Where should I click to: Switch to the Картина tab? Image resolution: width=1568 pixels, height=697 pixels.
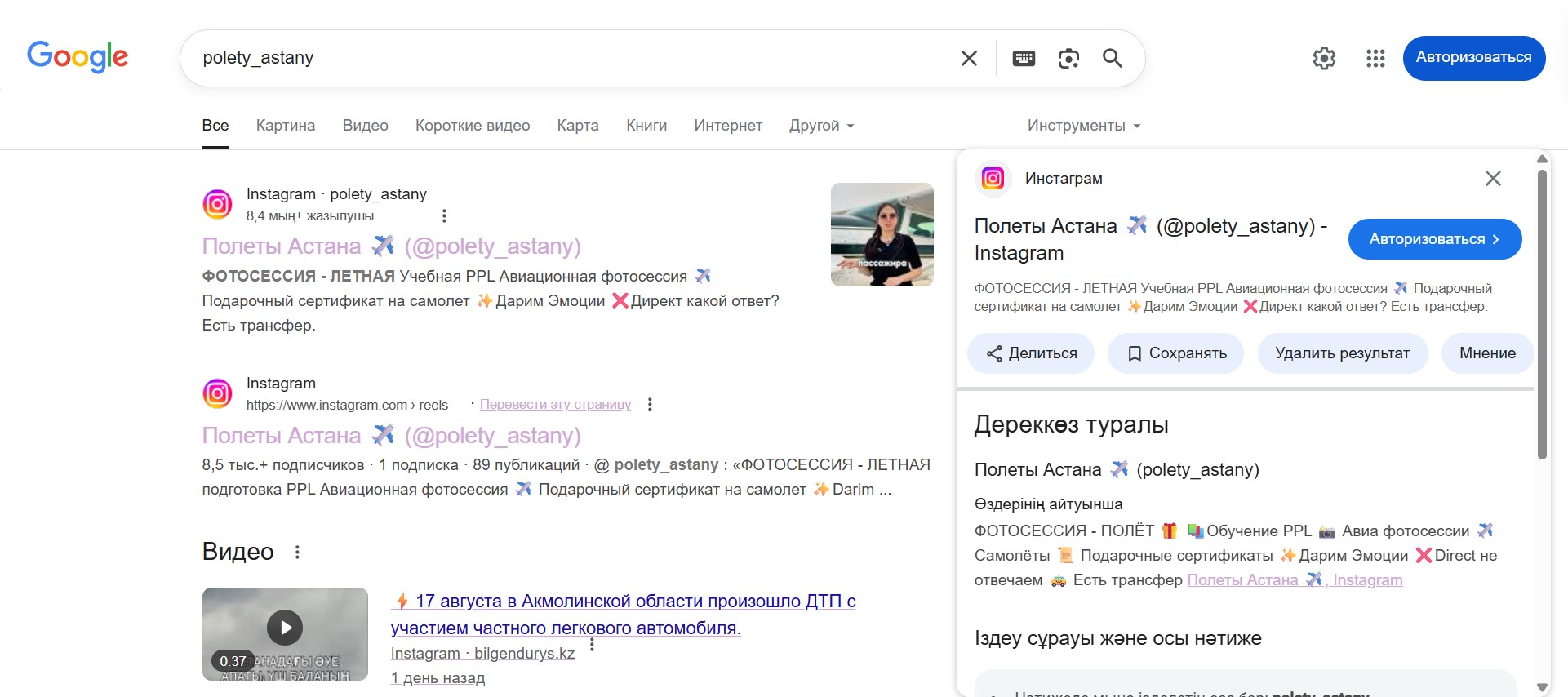tap(286, 126)
